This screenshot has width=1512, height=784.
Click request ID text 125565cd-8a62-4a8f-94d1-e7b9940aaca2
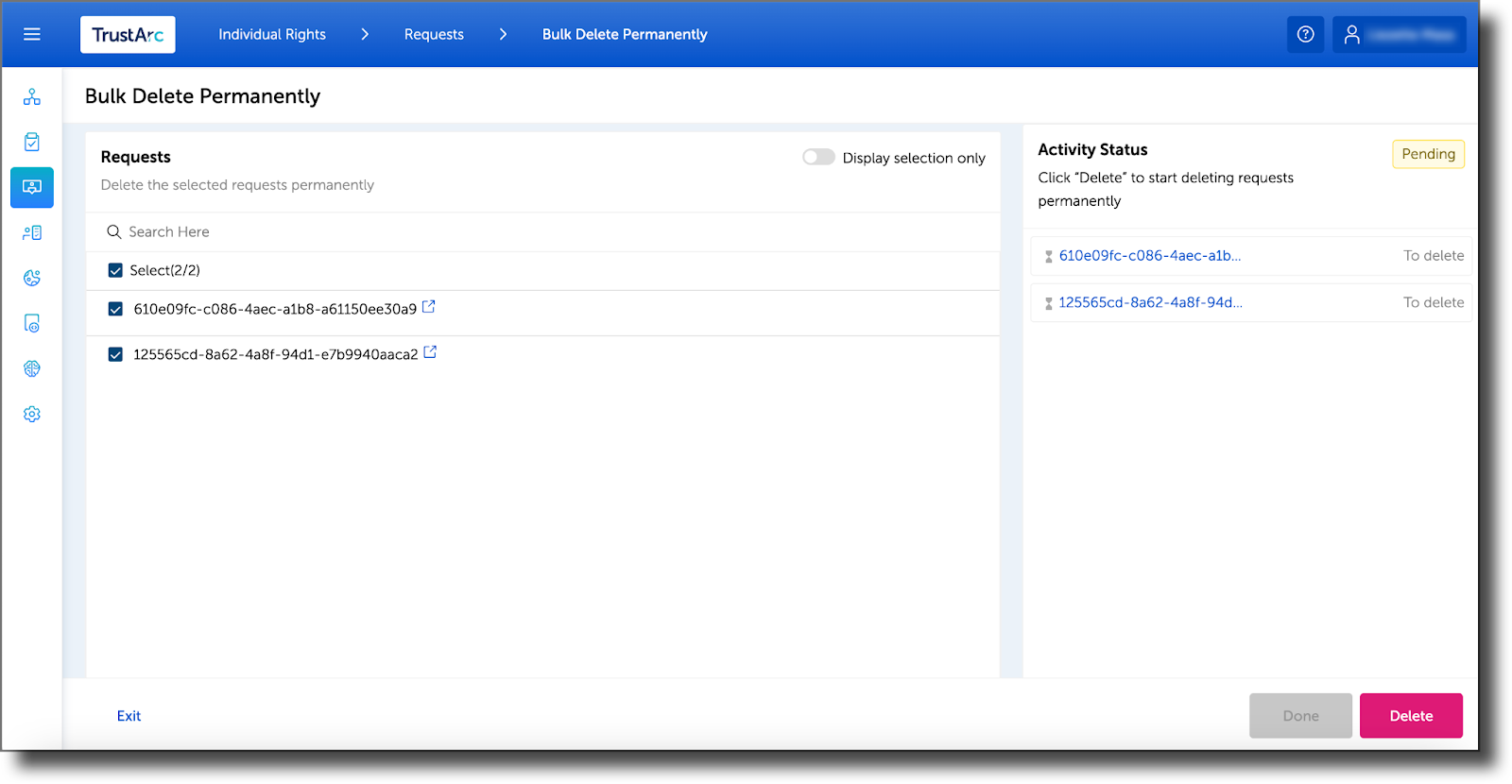pyautogui.click(x=276, y=354)
